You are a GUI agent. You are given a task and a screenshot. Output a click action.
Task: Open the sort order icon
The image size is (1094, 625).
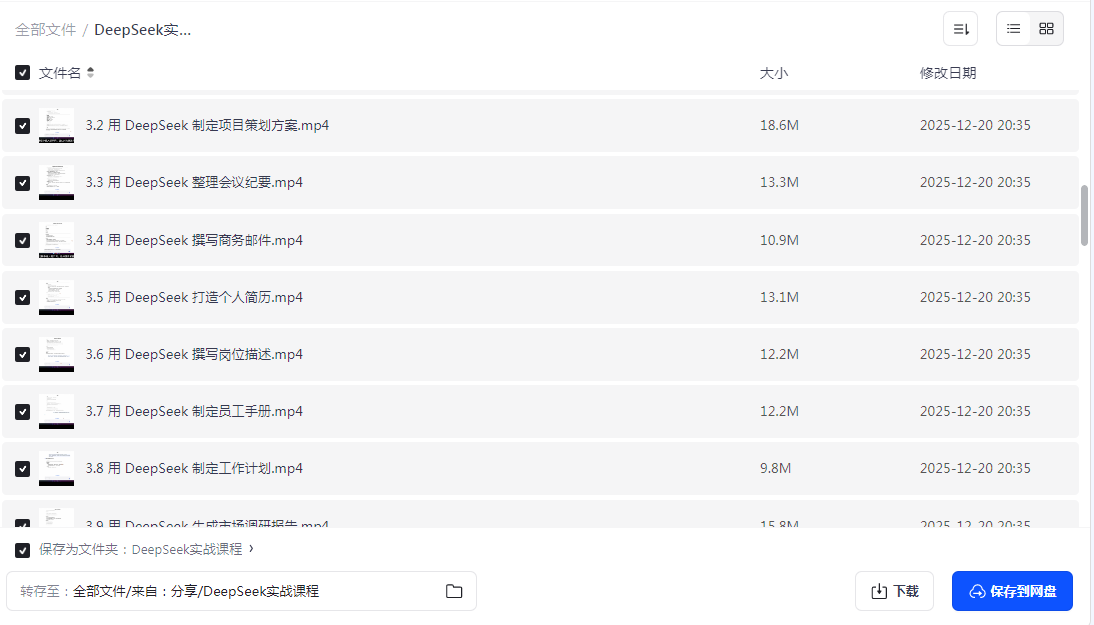(961, 29)
